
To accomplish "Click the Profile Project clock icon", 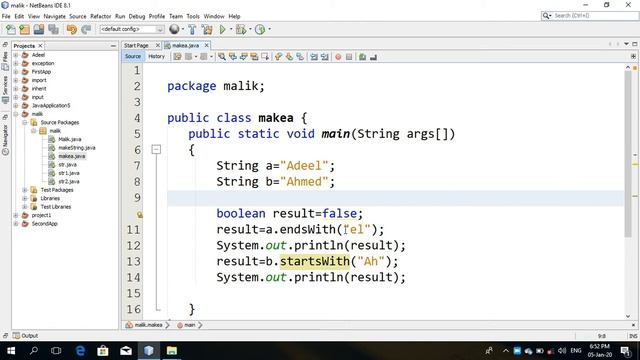I will point(260,29).
